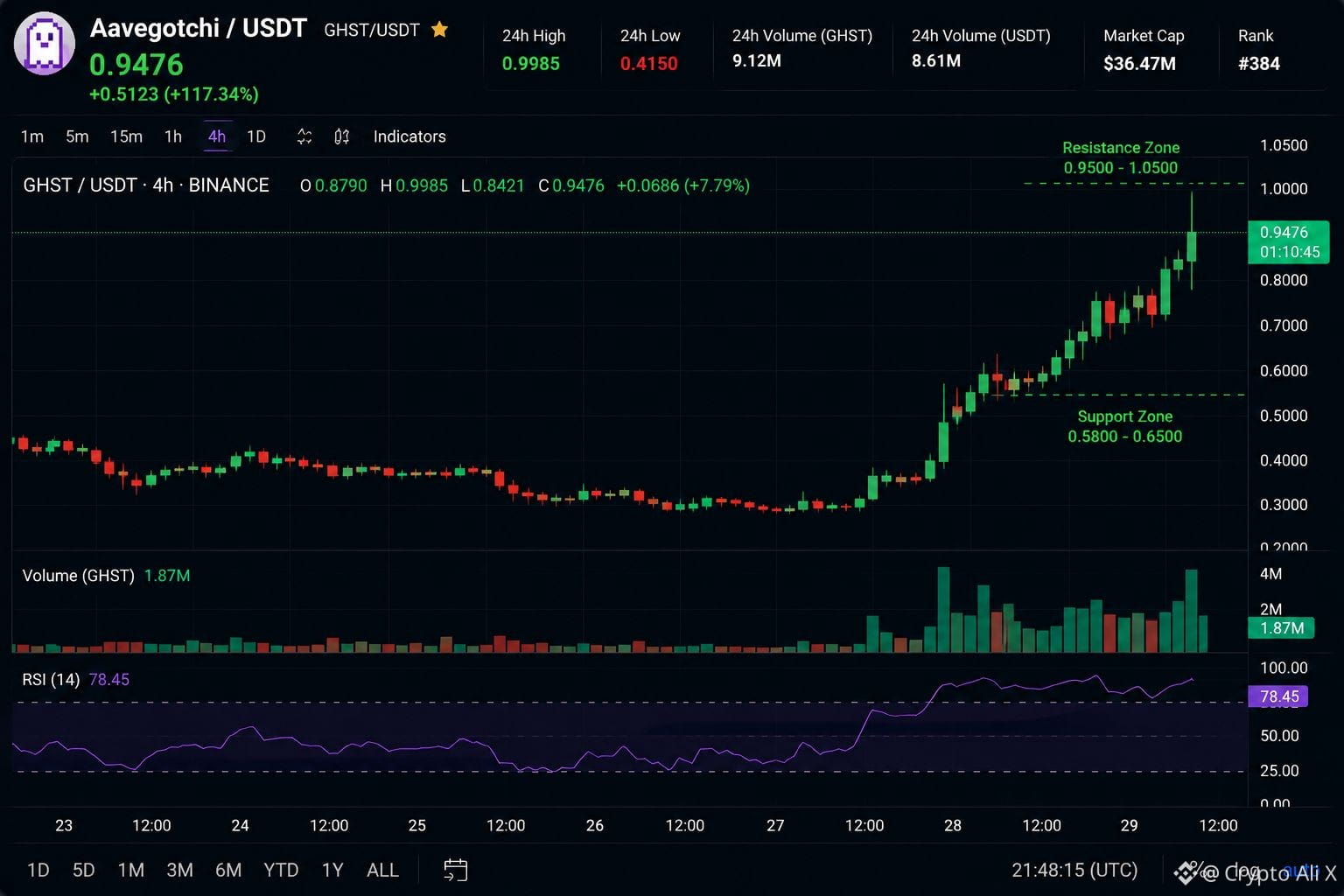
Task: Click the Volume (GHST) indicator label
Action: (78, 575)
